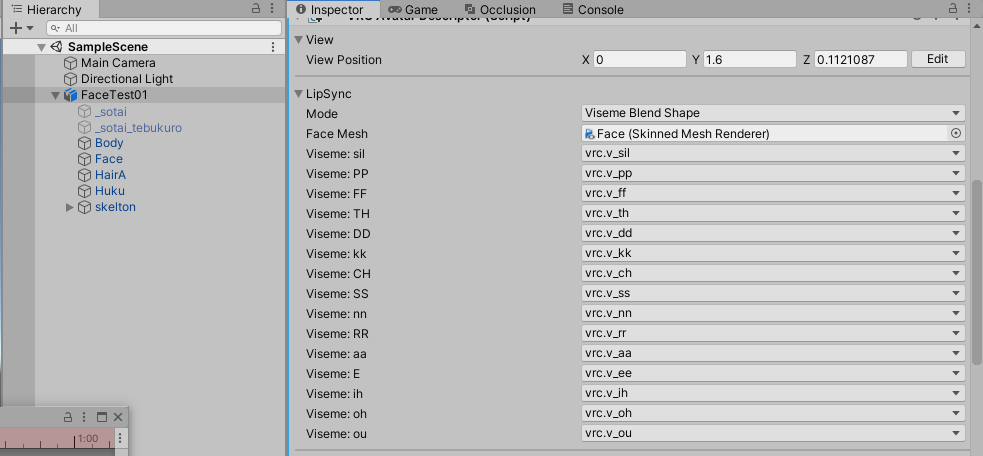The width and height of the screenshot is (983, 456).
Task: Select the Directional Light object
Action: (127, 79)
